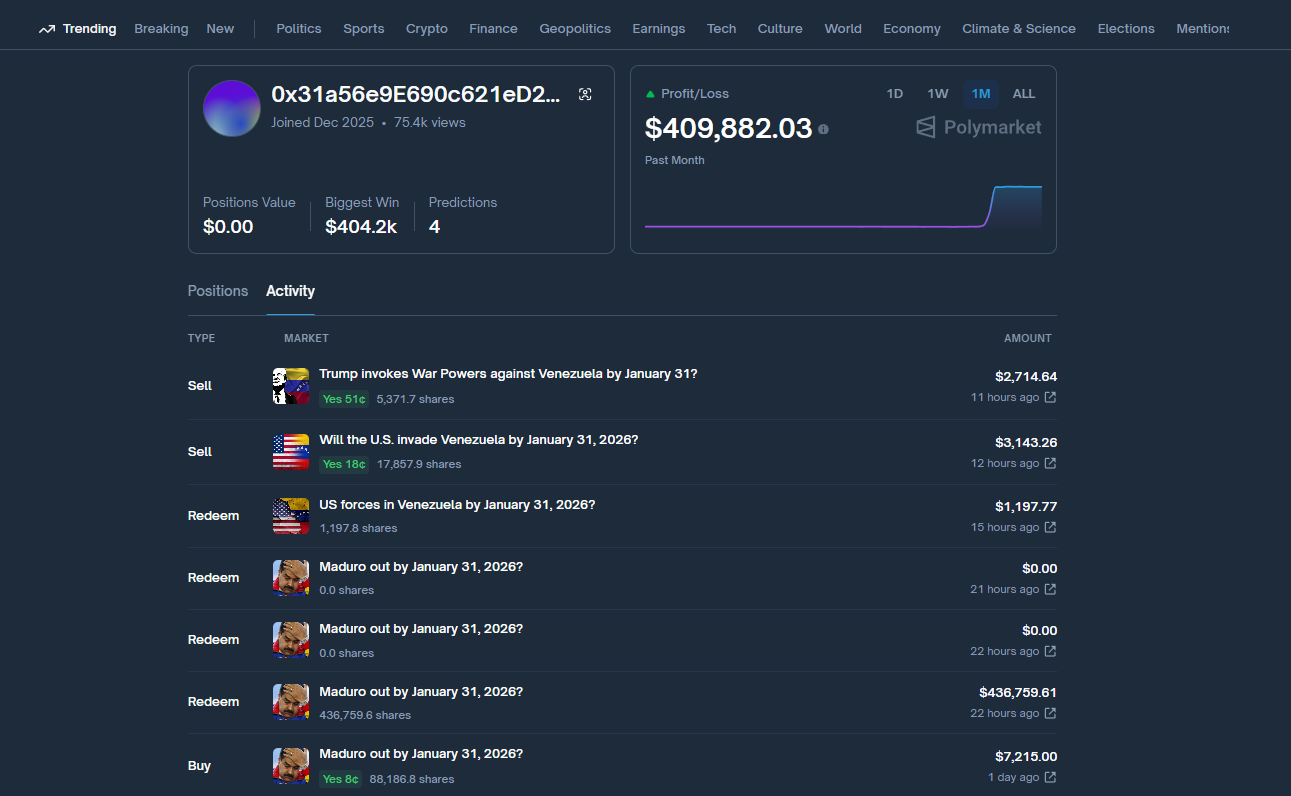Click the Polymarket logo

click(978, 127)
